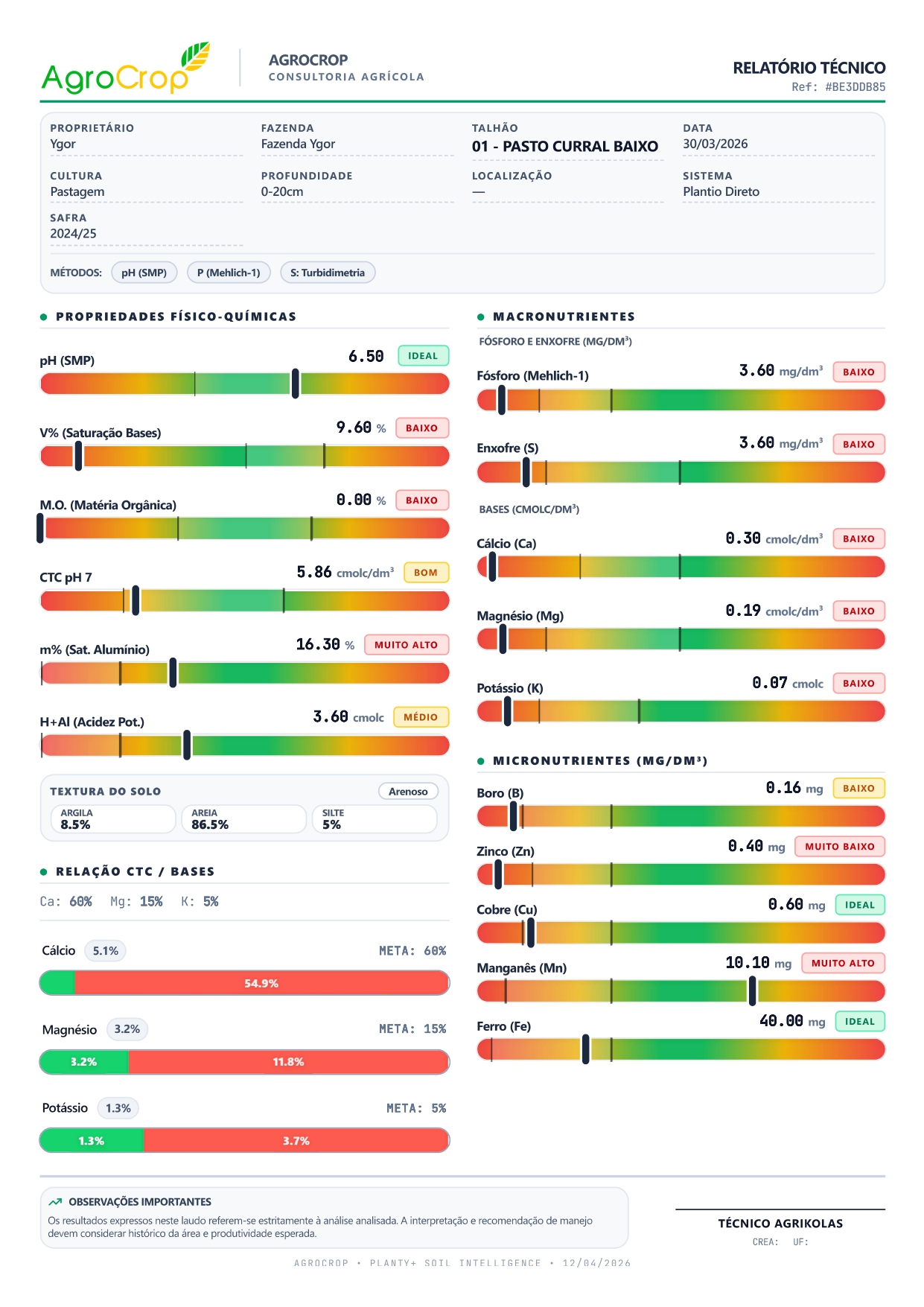
Task: Click the Arenoso texture badge
Action: pyautogui.click(x=408, y=792)
